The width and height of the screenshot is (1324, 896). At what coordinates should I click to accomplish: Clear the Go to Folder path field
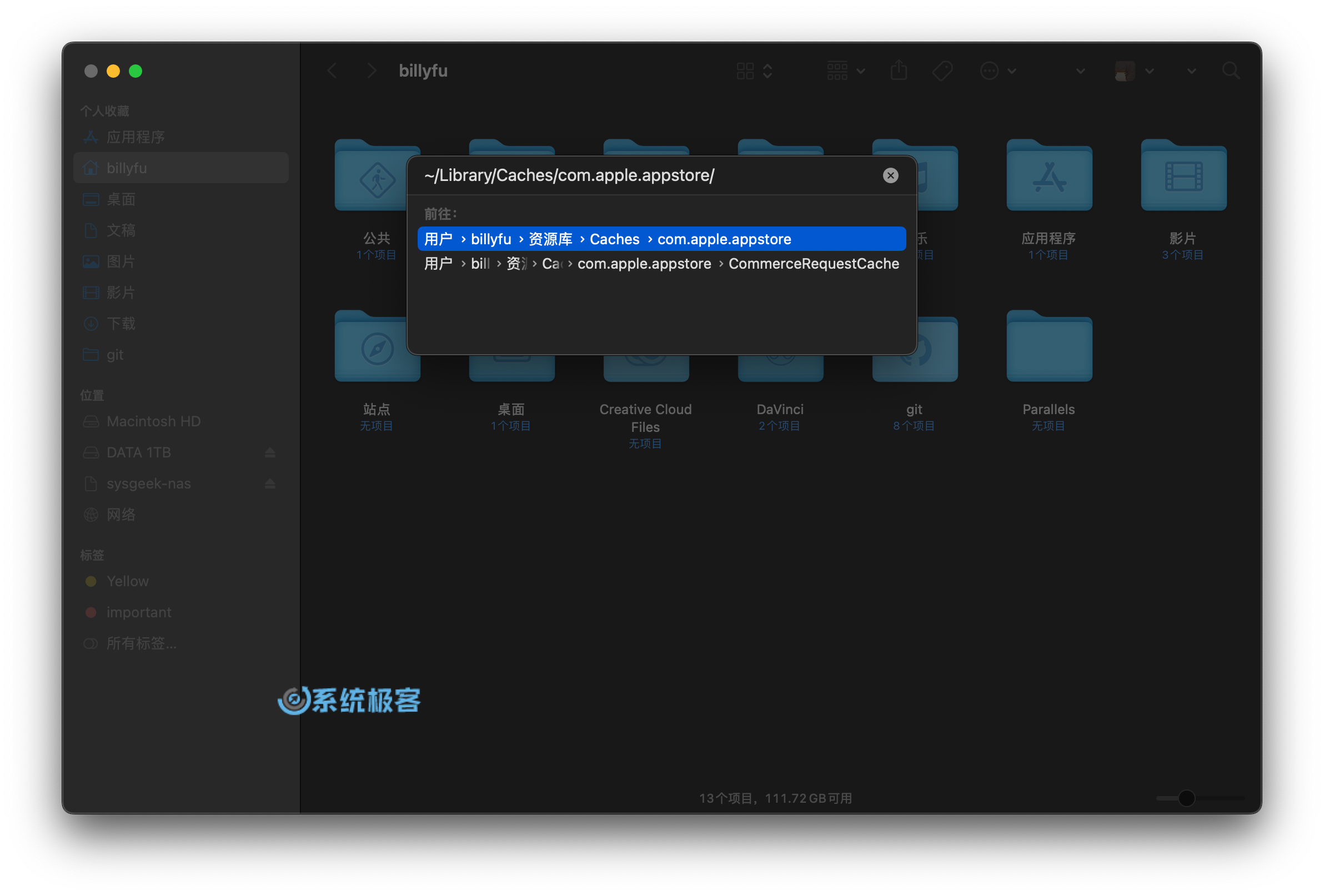[890, 175]
